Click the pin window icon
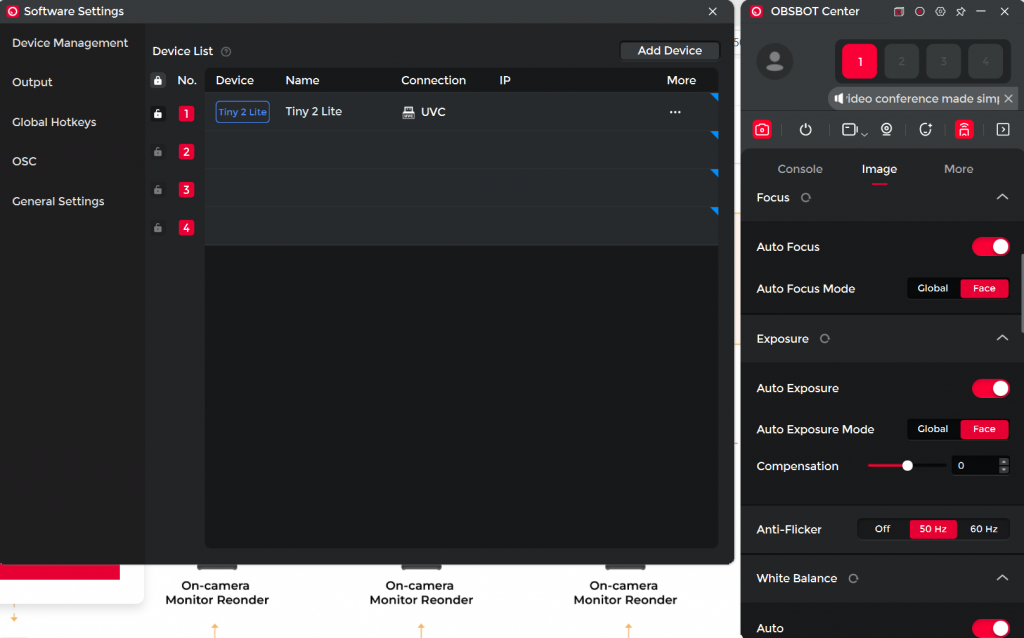Image resolution: width=1024 pixels, height=638 pixels. [x=961, y=12]
